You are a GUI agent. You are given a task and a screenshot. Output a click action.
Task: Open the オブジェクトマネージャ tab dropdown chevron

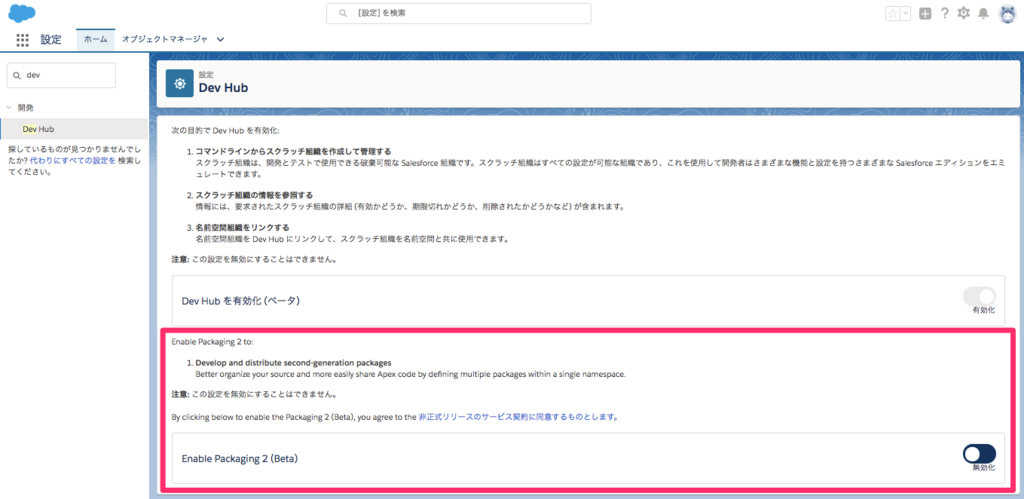tap(220, 39)
